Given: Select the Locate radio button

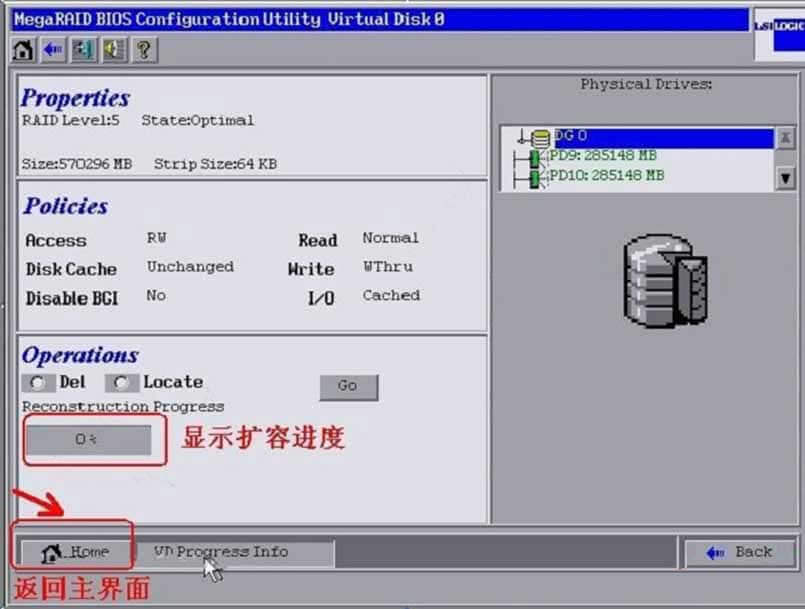Looking at the screenshot, I should pyautogui.click(x=121, y=382).
